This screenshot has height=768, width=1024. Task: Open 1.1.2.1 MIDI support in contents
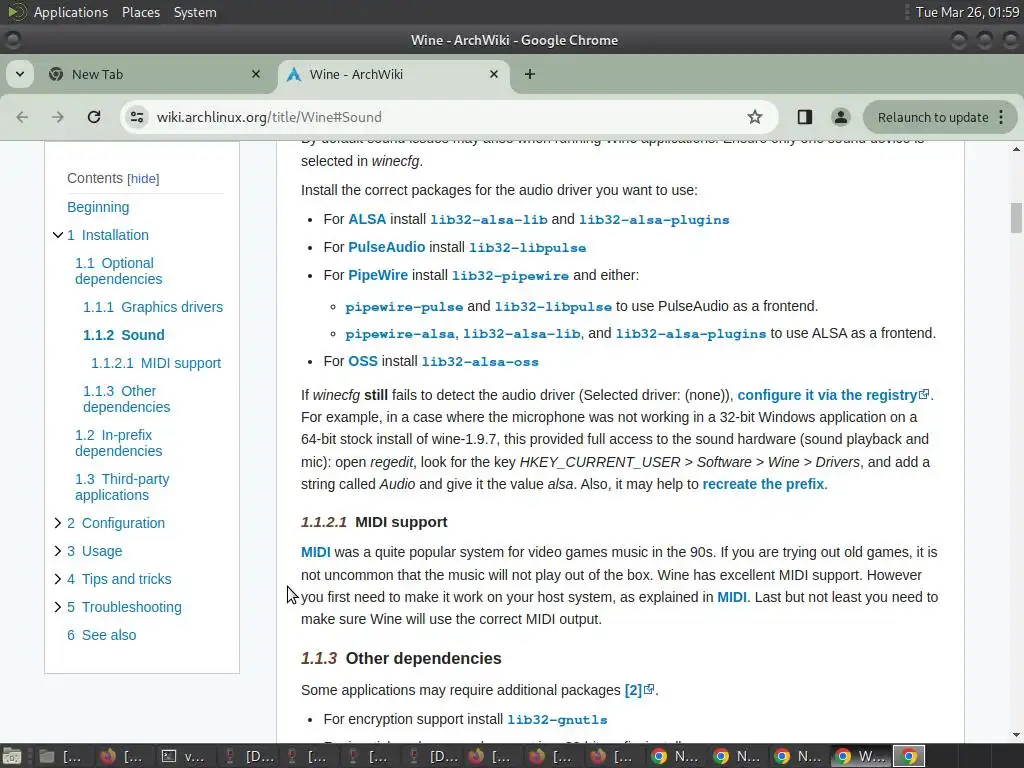[x=156, y=363]
